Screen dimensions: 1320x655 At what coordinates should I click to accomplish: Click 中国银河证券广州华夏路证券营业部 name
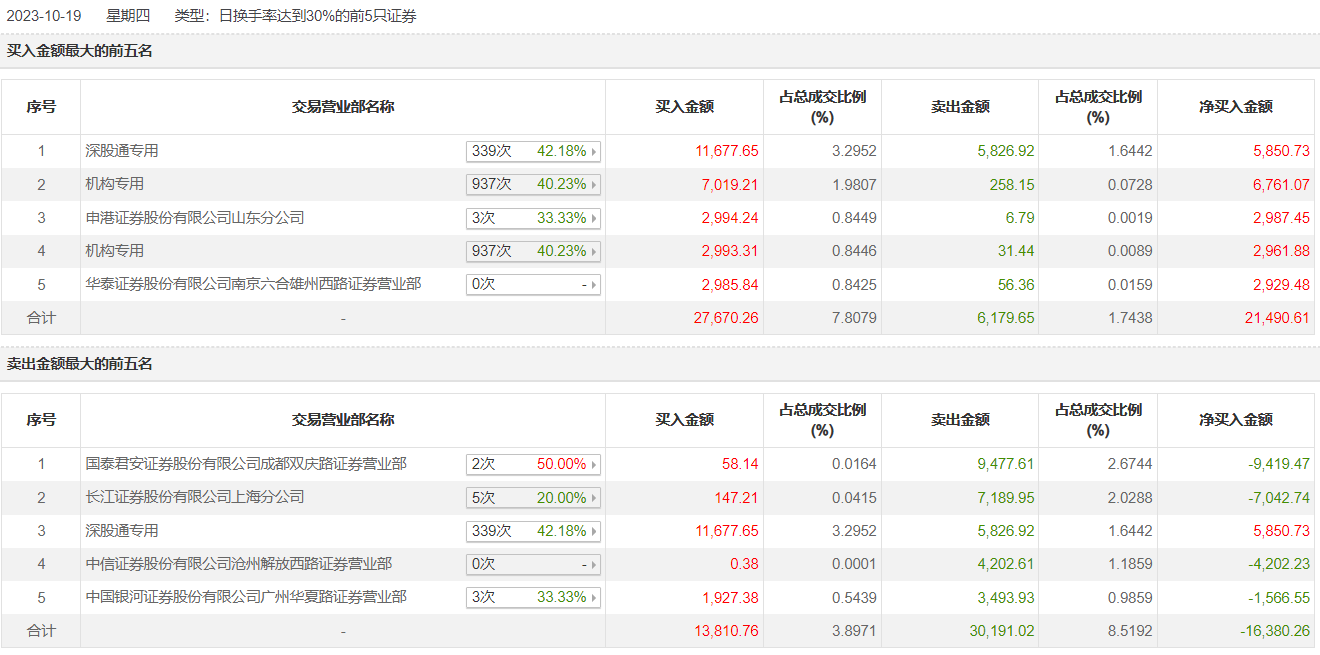coord(246,597)
